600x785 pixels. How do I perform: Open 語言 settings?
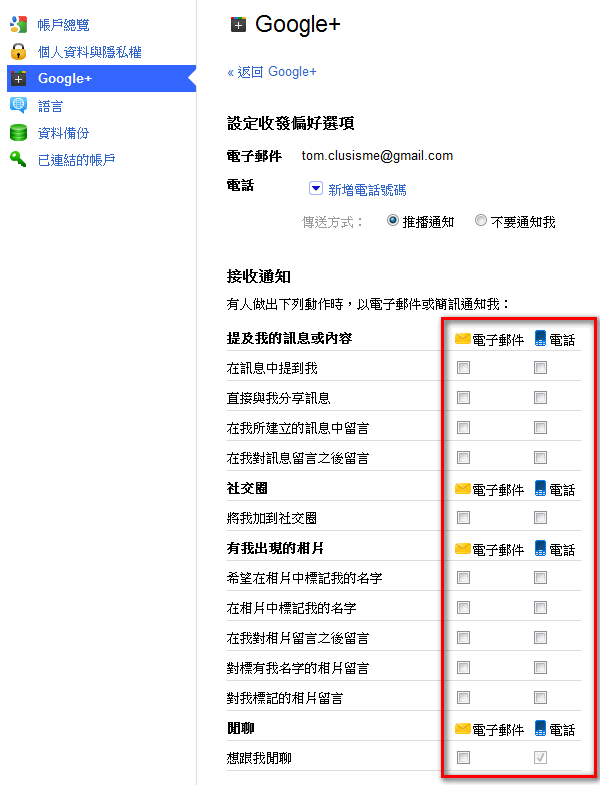51,106
